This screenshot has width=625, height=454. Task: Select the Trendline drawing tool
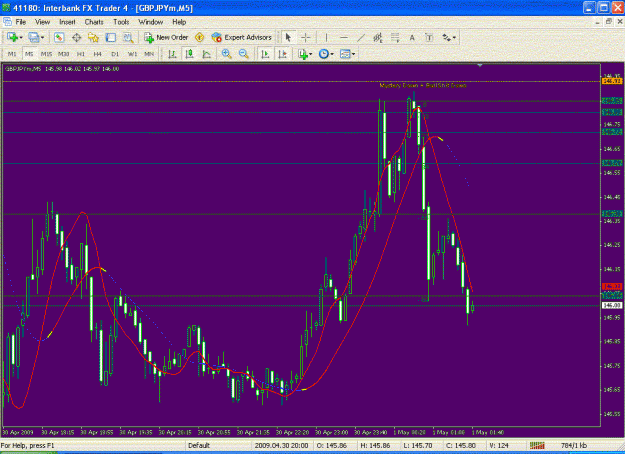[361, 37]
